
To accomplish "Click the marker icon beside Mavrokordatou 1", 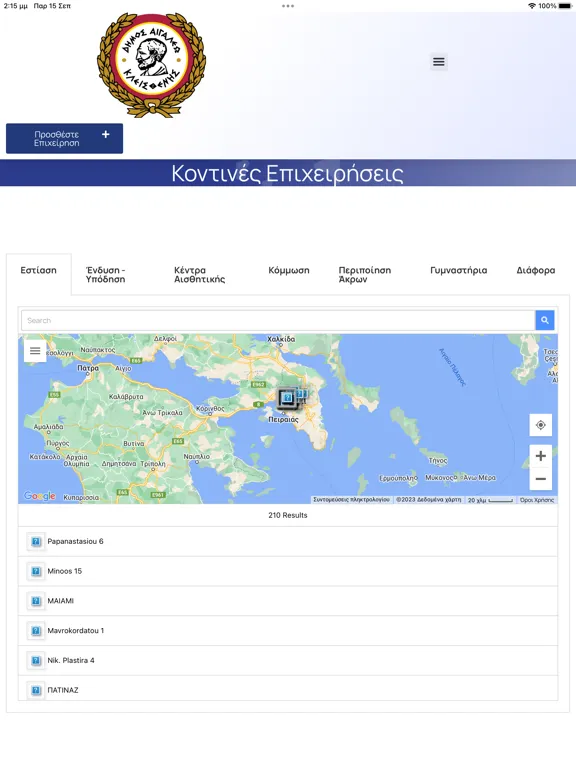I will click(36, 631).
